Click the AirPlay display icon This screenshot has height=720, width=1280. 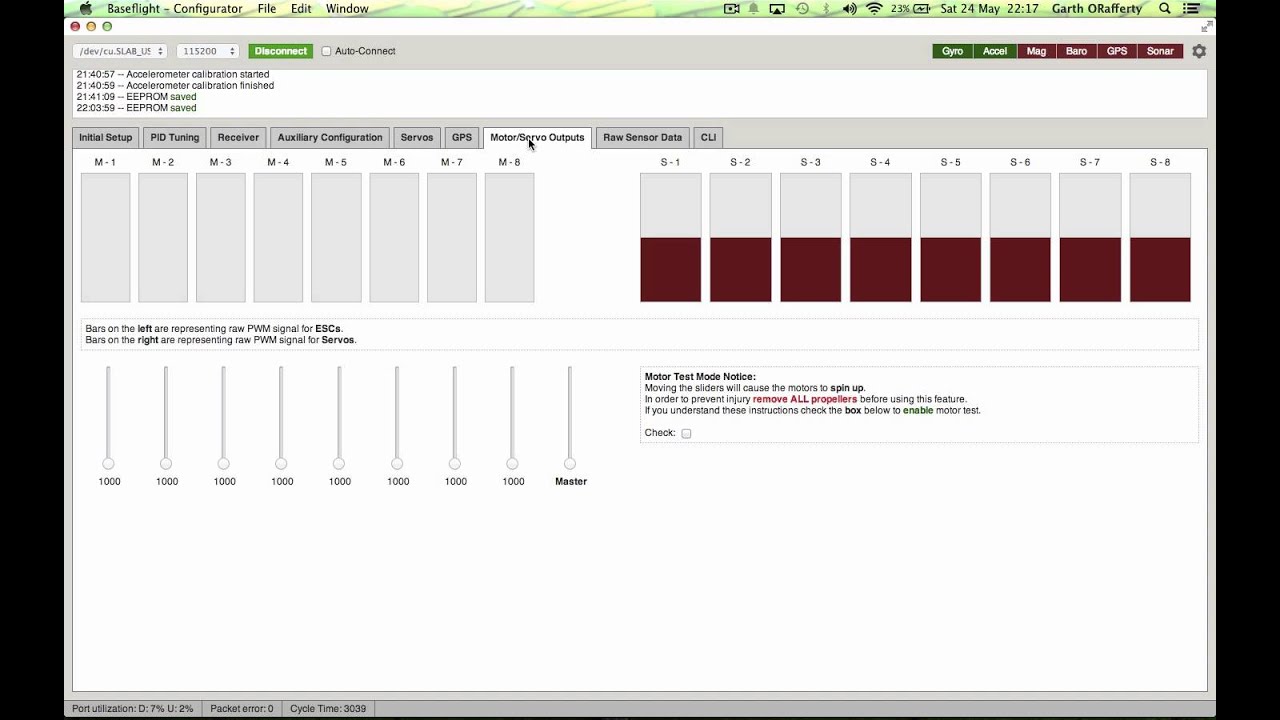(777, 8)
